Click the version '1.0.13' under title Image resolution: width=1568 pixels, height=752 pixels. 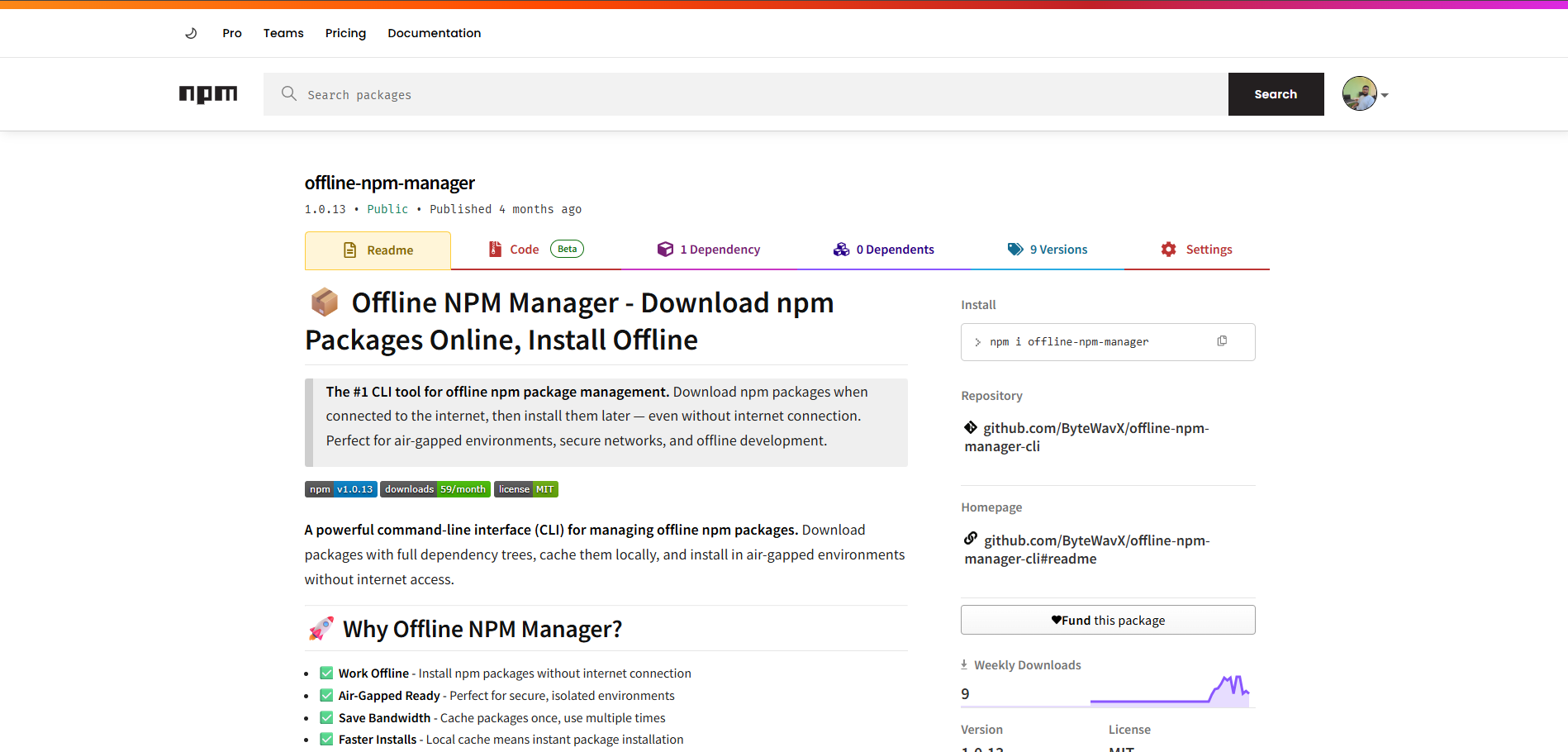pyautogui.click(x=325, y=209)
